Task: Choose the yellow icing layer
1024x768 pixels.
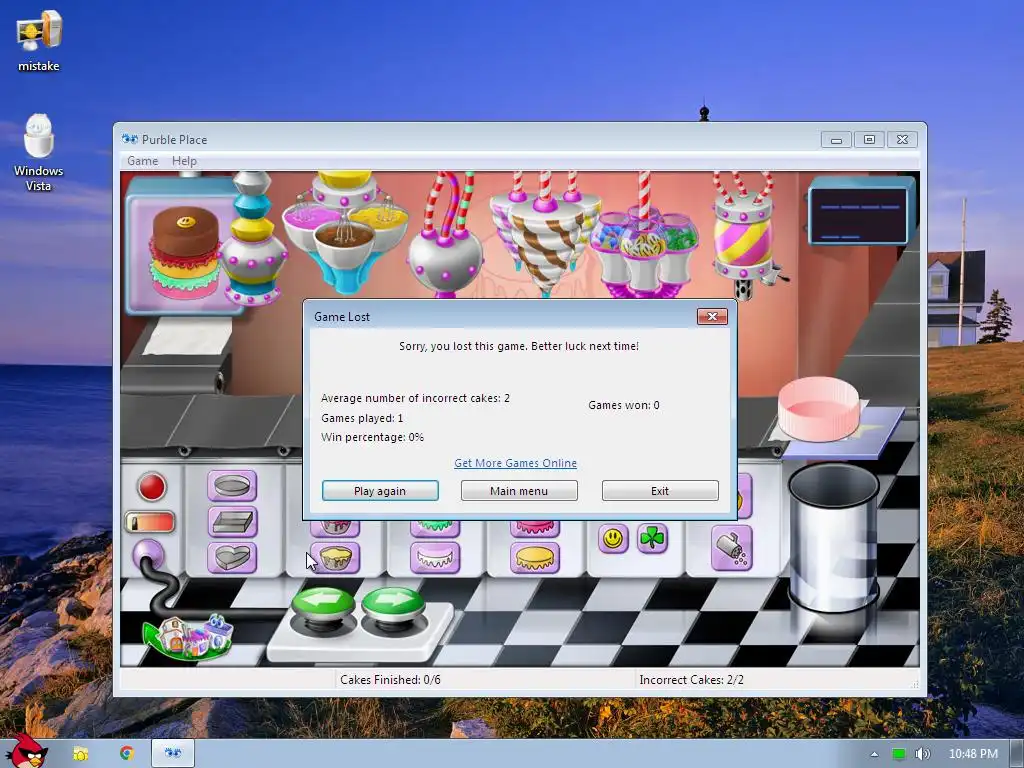Action: click(535, 558)
